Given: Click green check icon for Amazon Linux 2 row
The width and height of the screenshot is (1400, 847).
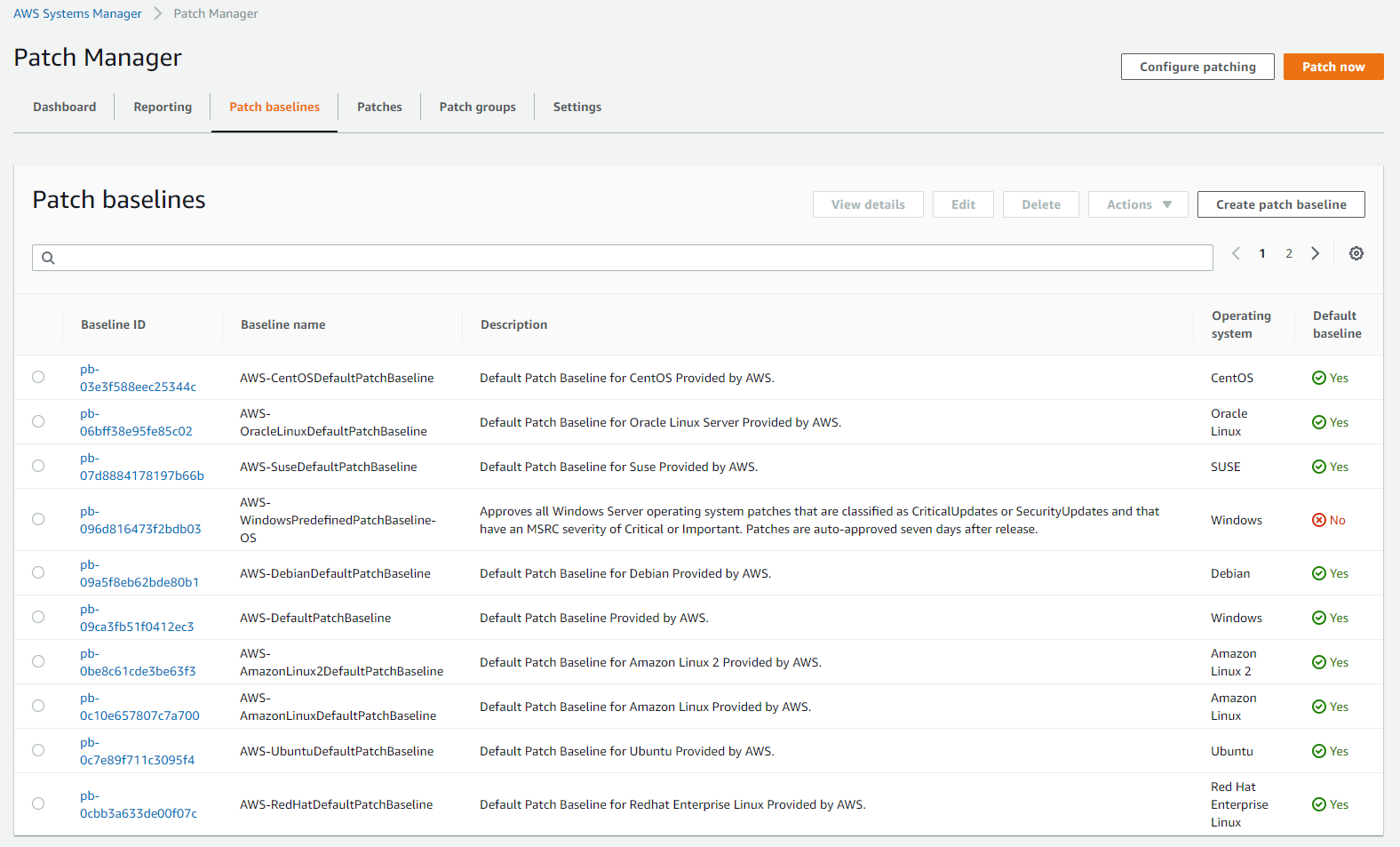Looking at the screenshot, I should (1319, 662).
